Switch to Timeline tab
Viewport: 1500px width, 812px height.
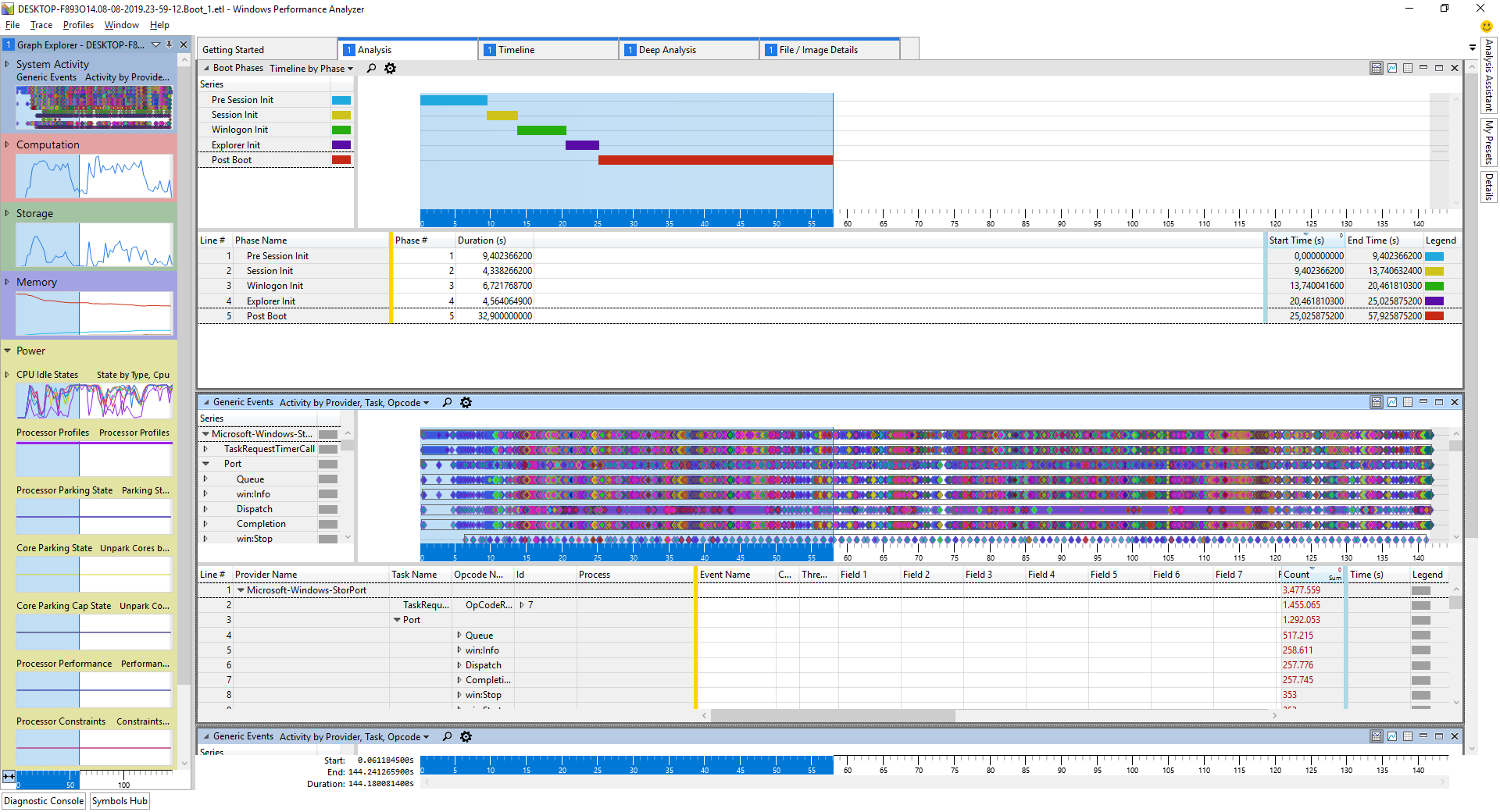tap(548, 49)
